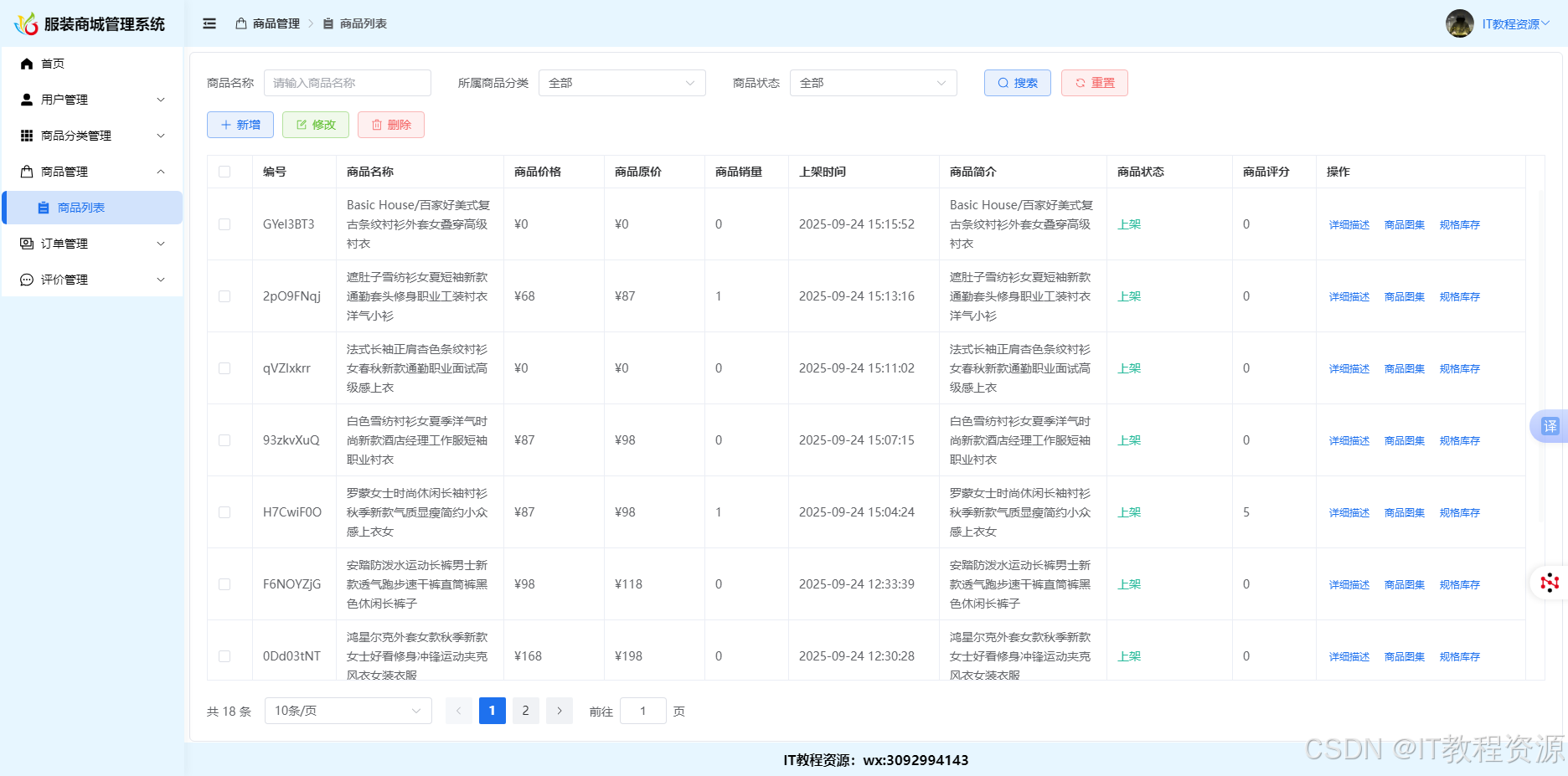1568x776 pixels.
Task: Expand the 评价管理 sidebar menu
Action: [x=92, y=280]
